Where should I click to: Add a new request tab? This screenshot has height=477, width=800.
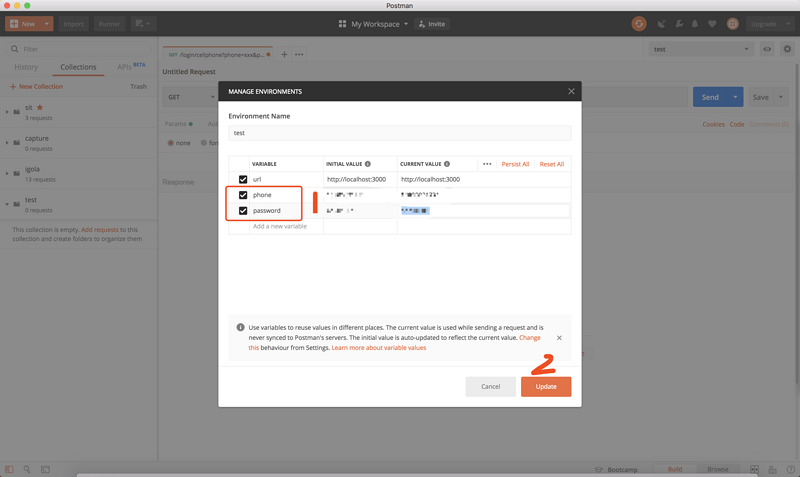tap(284, 55)
